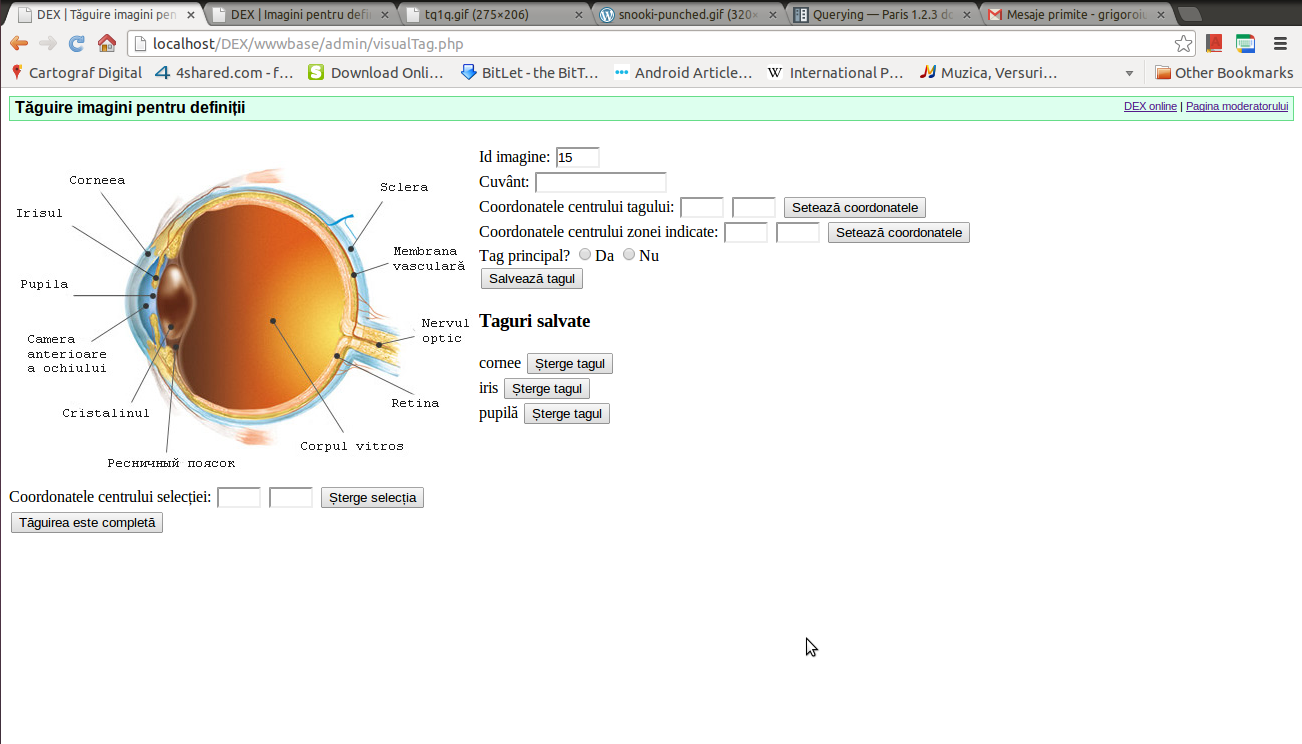Open 4shared.com bookmark
Screen dimensions: 1302x744
click(x=224, y=72)
